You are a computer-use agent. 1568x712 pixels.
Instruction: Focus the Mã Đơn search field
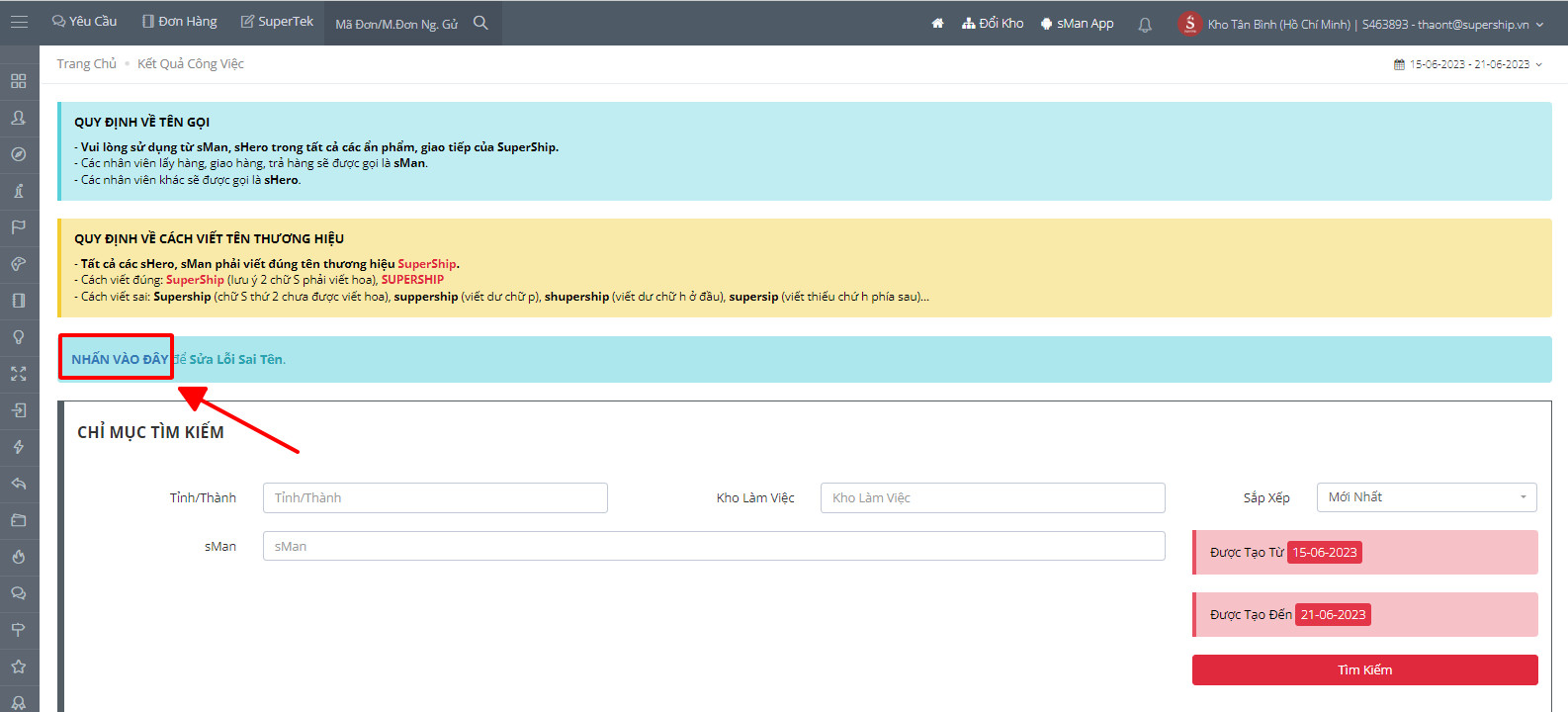(x=397, y=24)
